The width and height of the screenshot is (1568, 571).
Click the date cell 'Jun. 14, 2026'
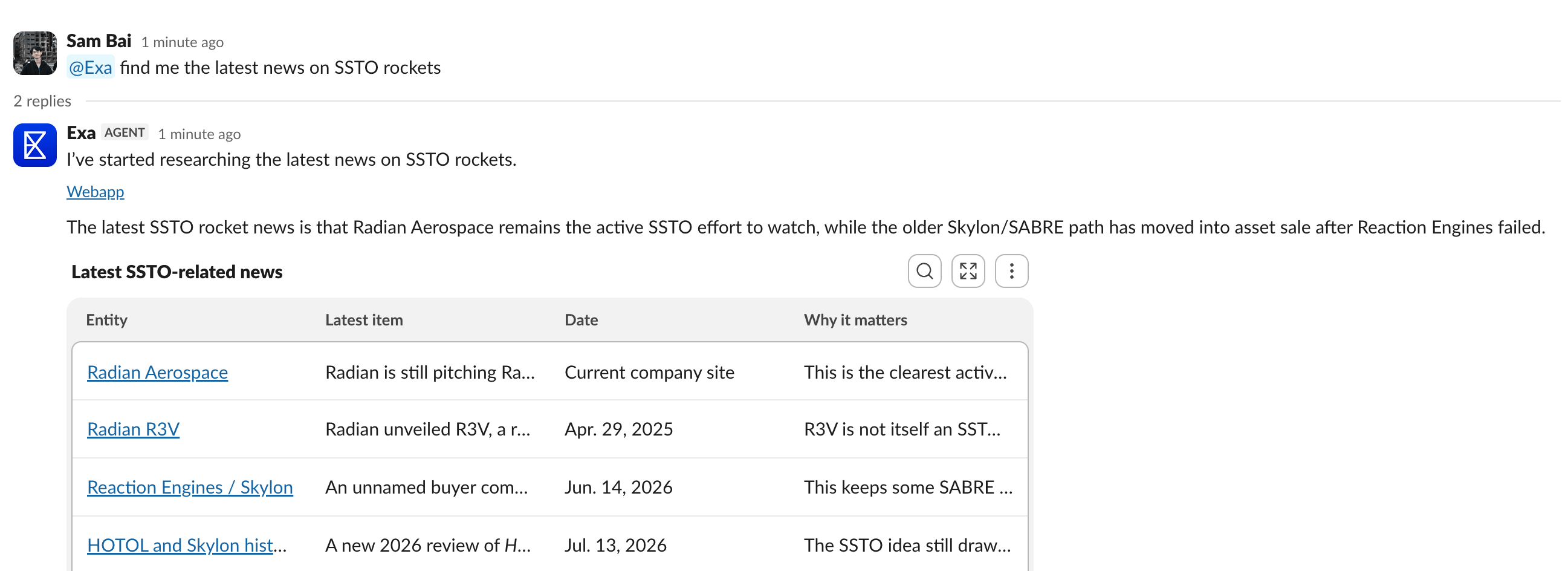pos(618,487)
